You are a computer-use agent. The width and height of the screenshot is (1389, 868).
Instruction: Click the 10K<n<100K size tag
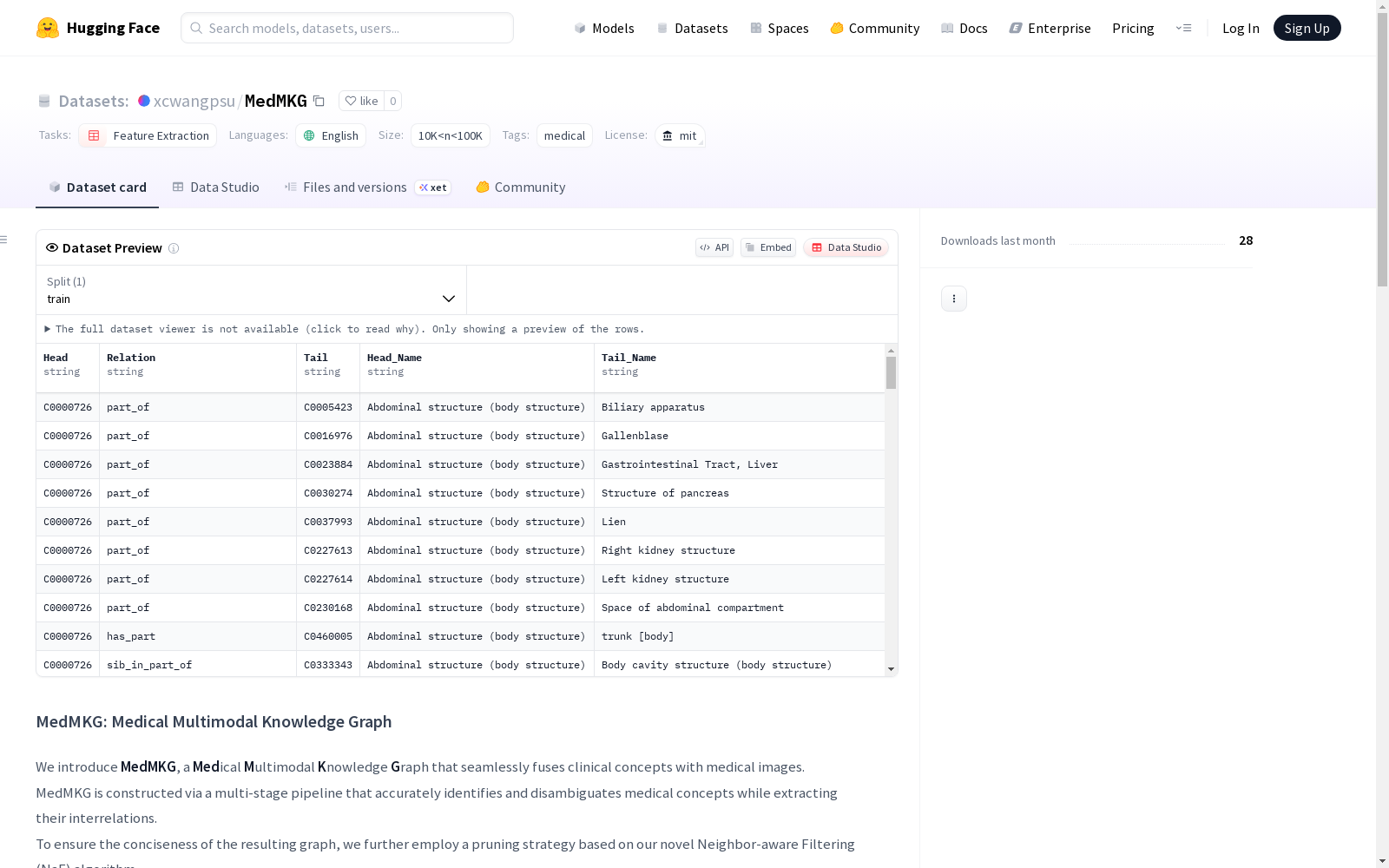[451, 135]
